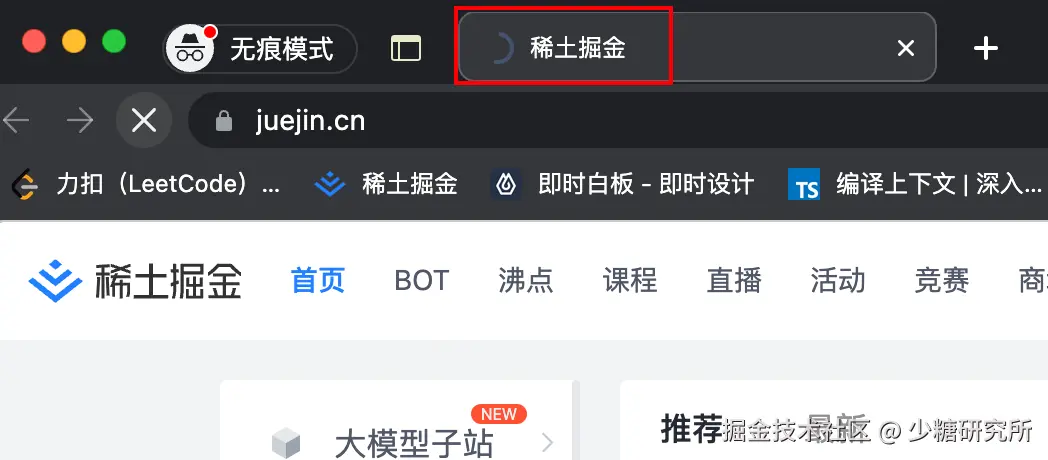This screenshot has width=1048, height=460.
Task: Open the 课程 navigation item
Action: coord(630,281)
